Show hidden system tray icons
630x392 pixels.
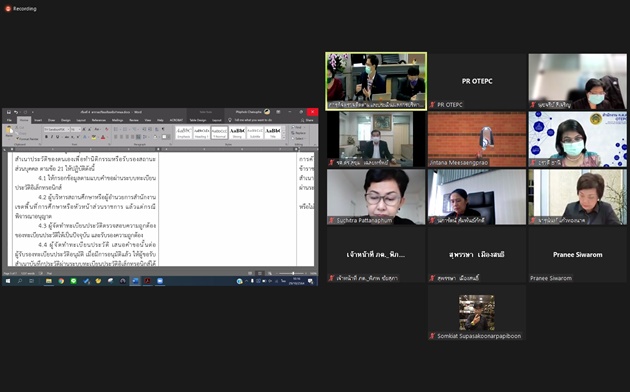247,281
